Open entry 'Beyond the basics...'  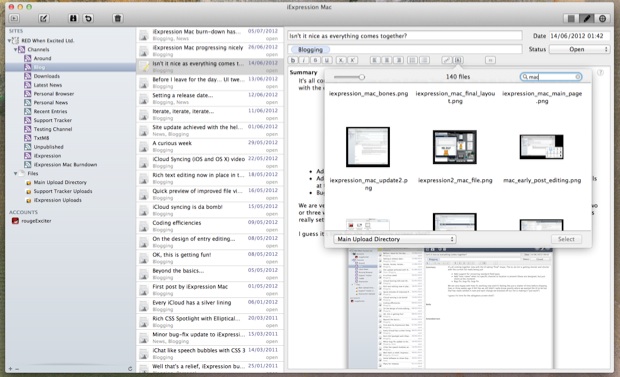click(210, 274)
